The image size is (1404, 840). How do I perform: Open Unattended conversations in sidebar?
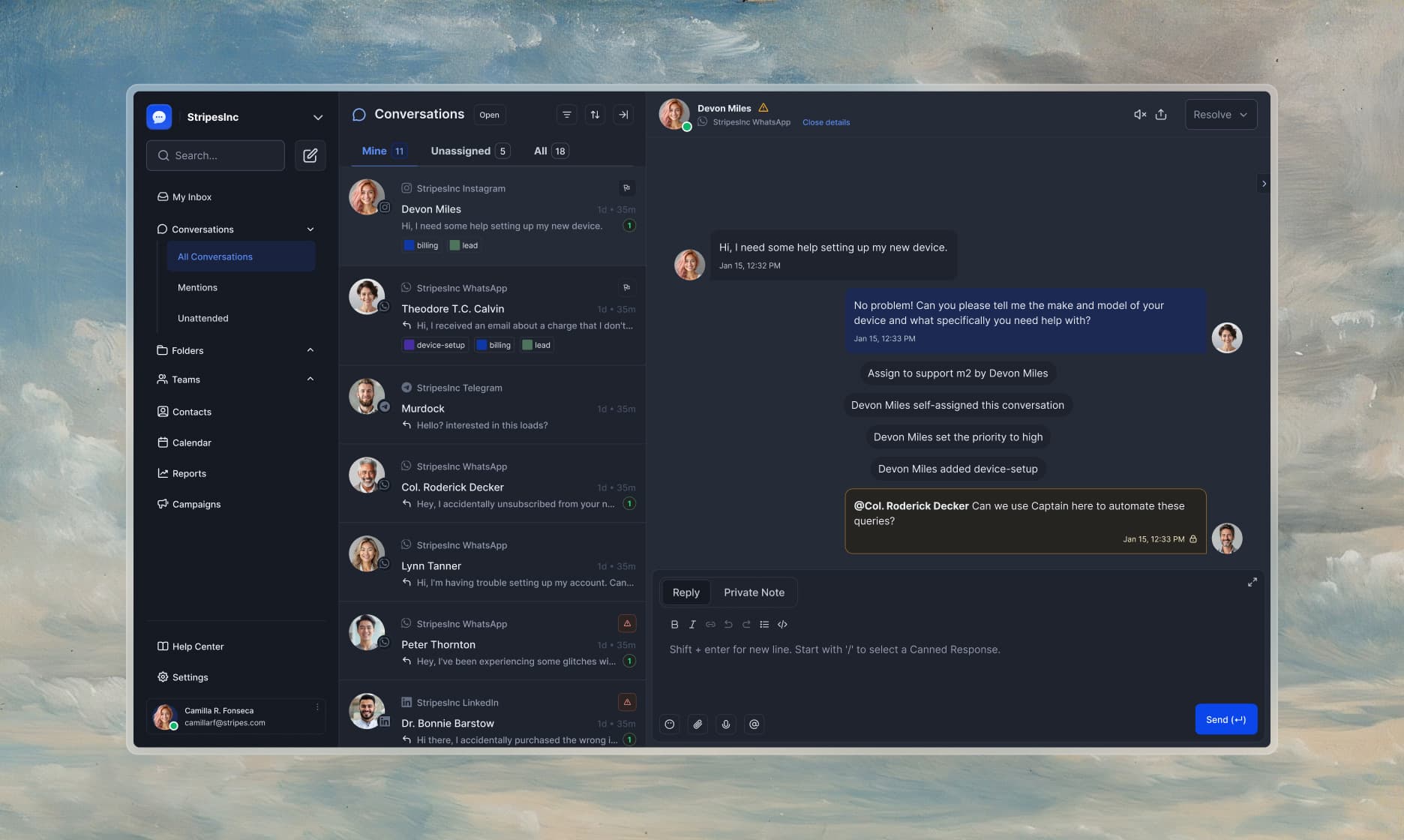[x=202, y=318]
